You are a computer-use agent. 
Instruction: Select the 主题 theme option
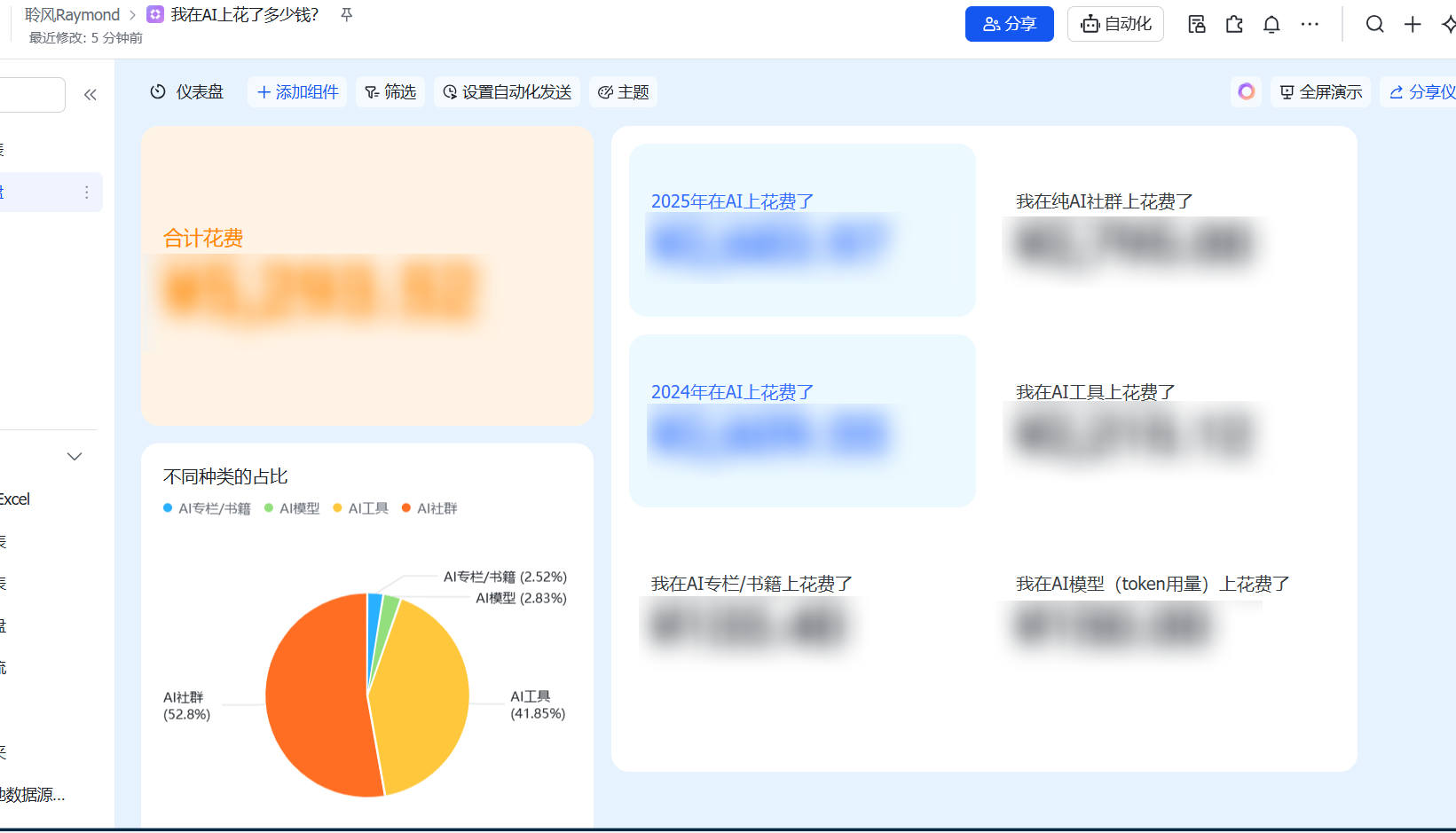(x=624, y=92)
